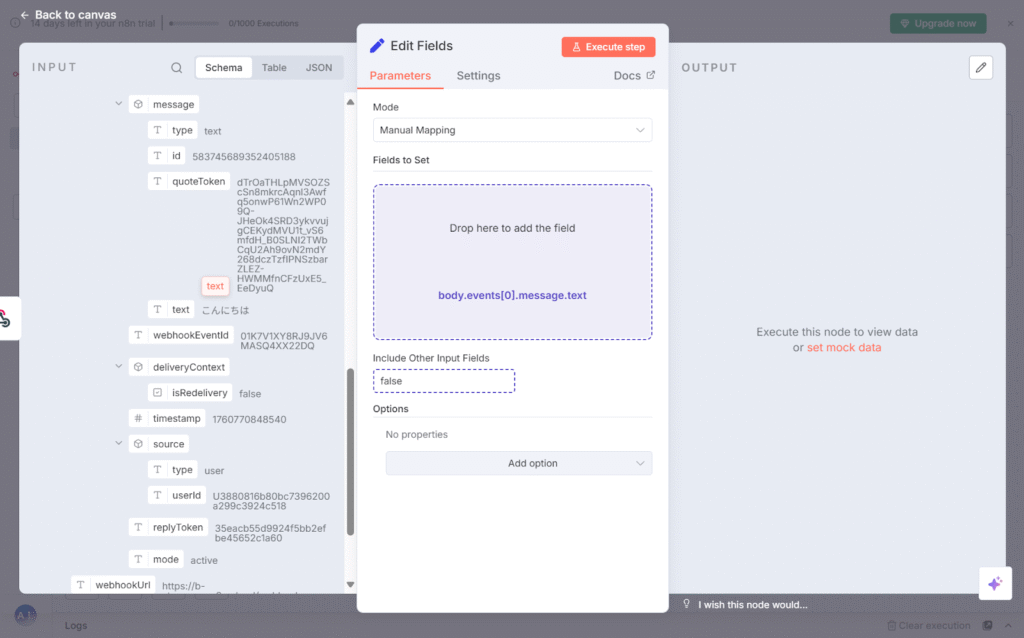Collapse the deliveryContext object
Screen dimensions: 1024x638
119,367
